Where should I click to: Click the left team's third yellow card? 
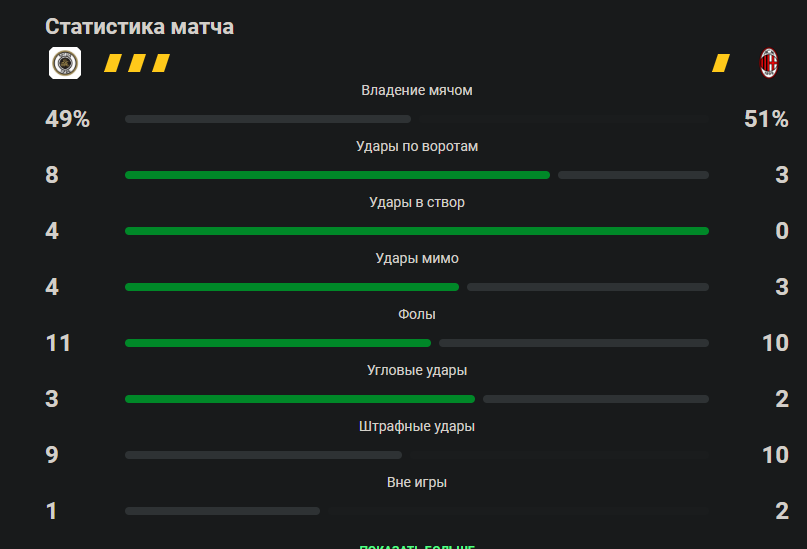click(x=161, y=63)
